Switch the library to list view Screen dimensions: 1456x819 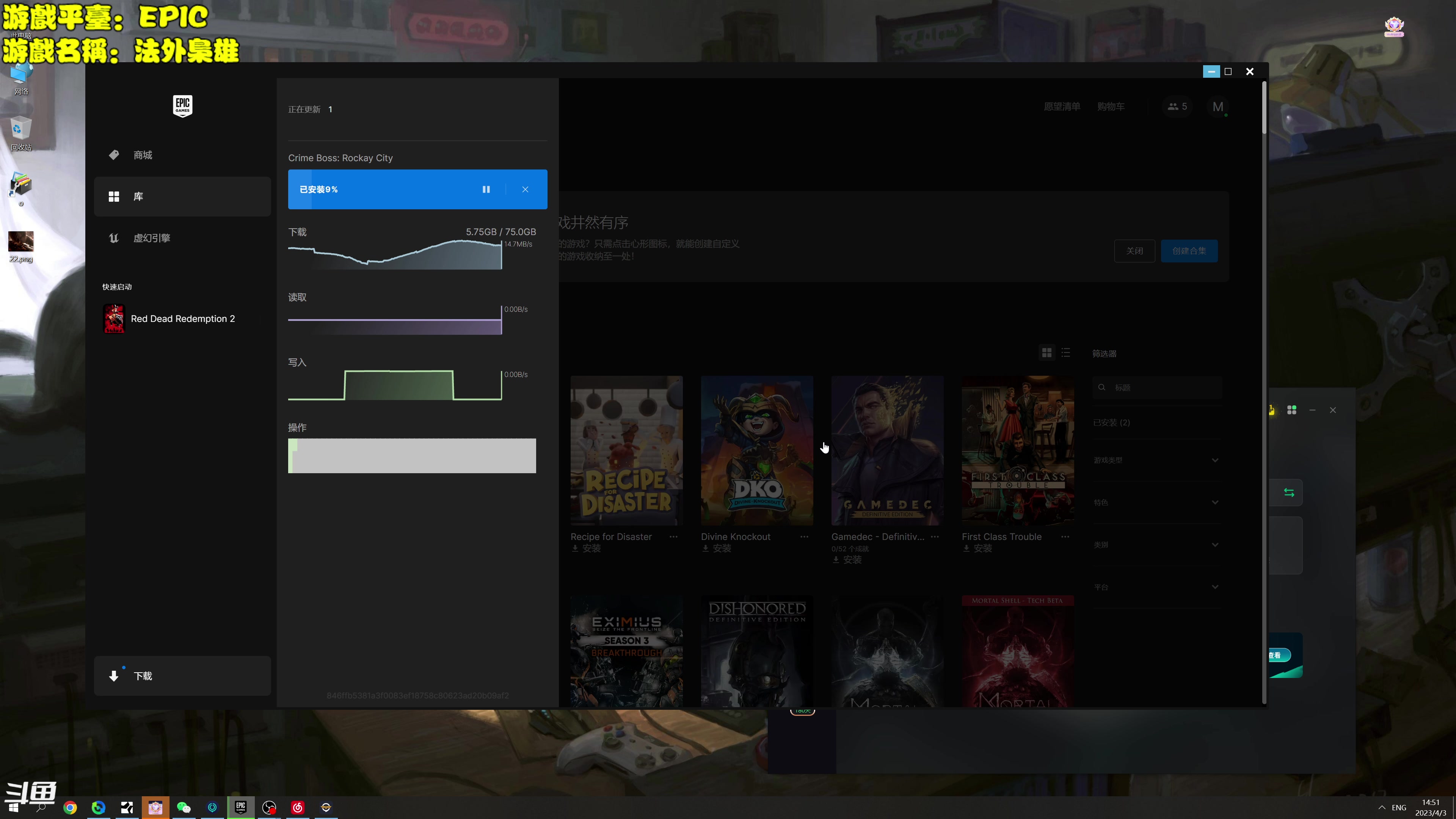coord(1065,353)
